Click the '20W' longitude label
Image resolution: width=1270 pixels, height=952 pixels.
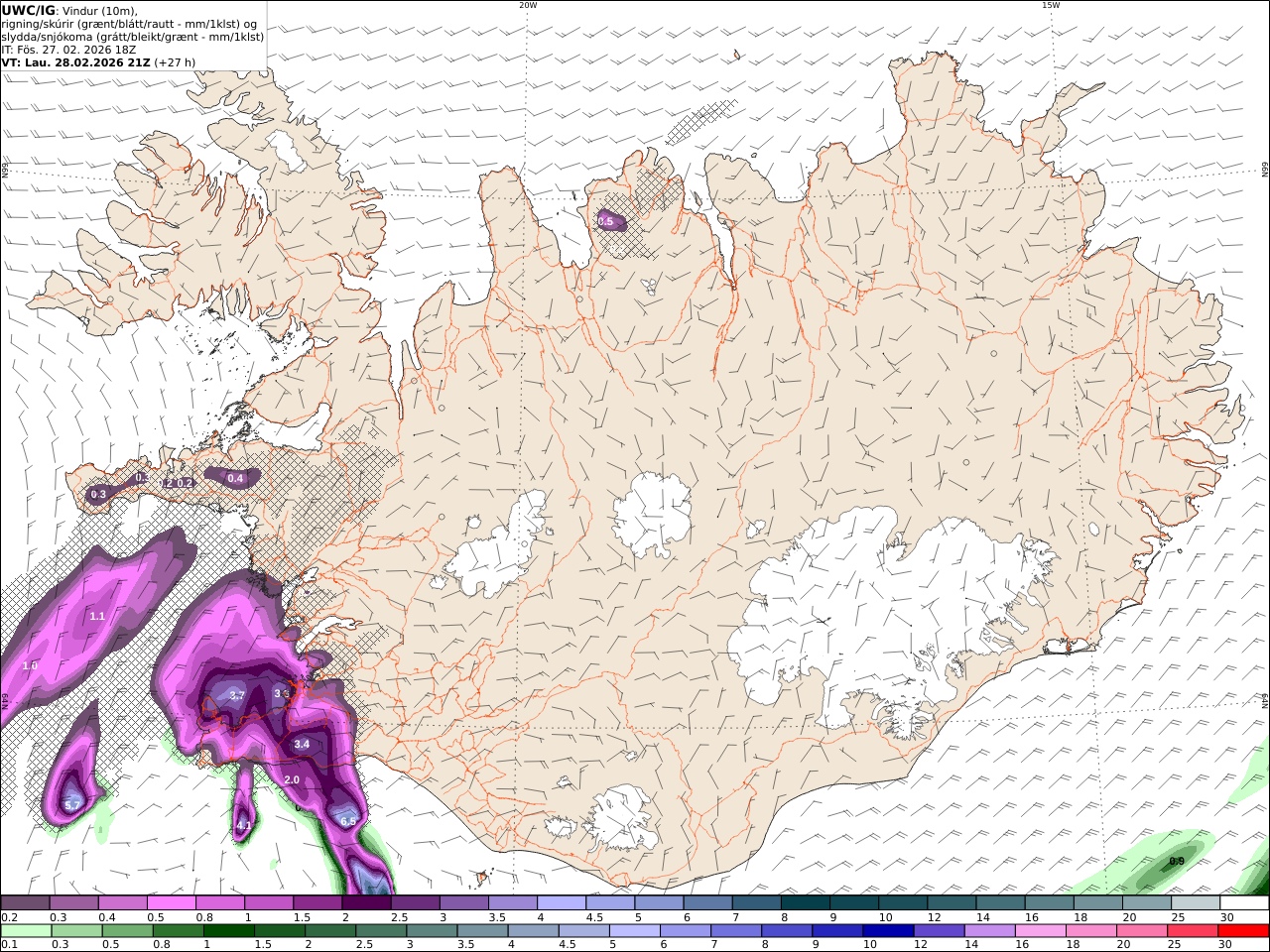(528, 5)
